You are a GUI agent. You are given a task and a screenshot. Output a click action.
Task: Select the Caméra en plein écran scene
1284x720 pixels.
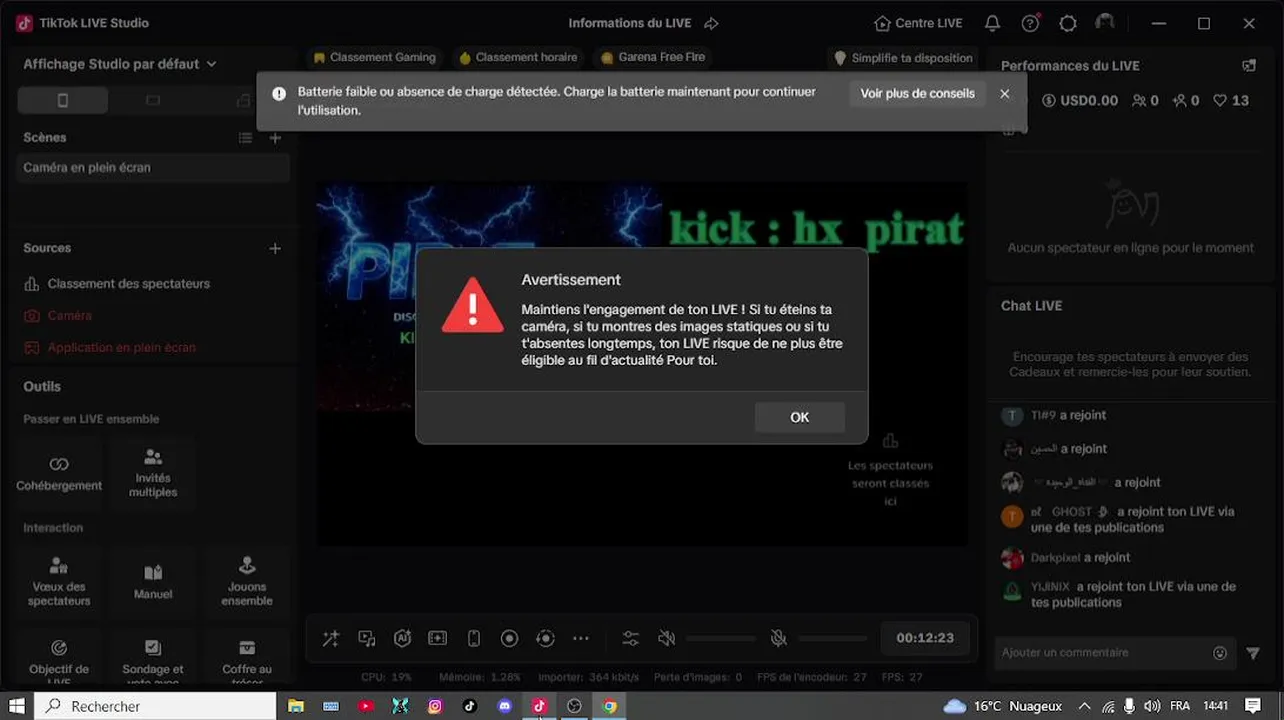(154, 168)
